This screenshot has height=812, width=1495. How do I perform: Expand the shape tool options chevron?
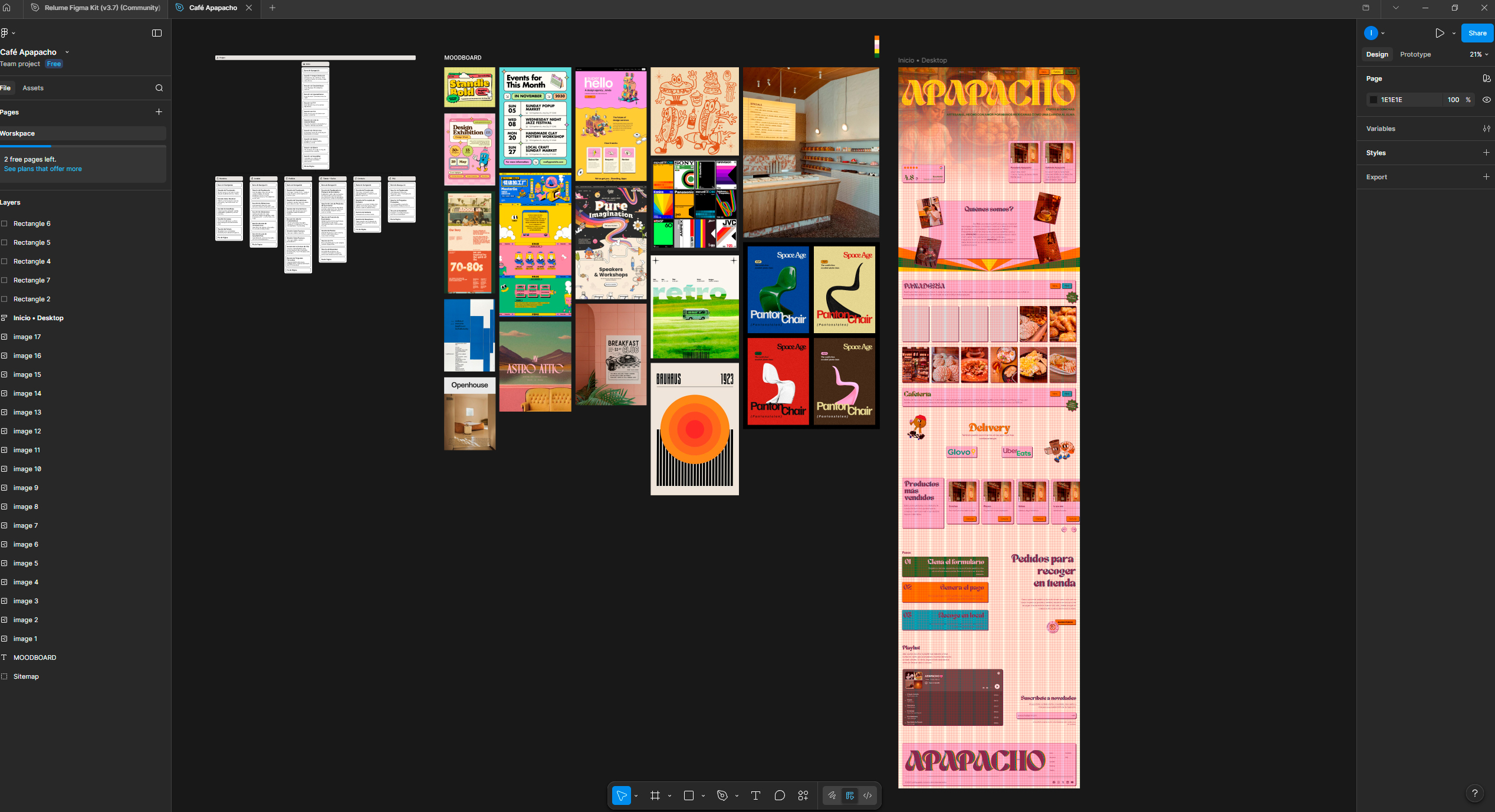702,795
